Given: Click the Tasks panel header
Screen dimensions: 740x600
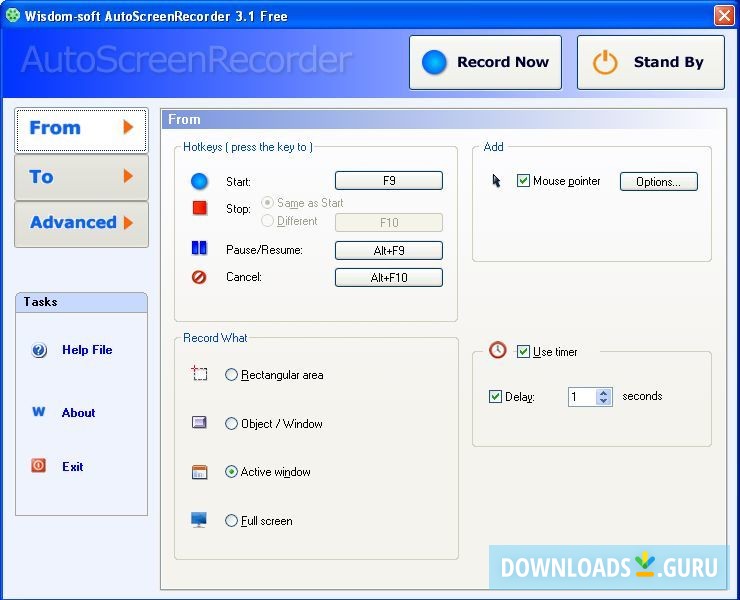Looking at the screenshot, I should point(82,302).
